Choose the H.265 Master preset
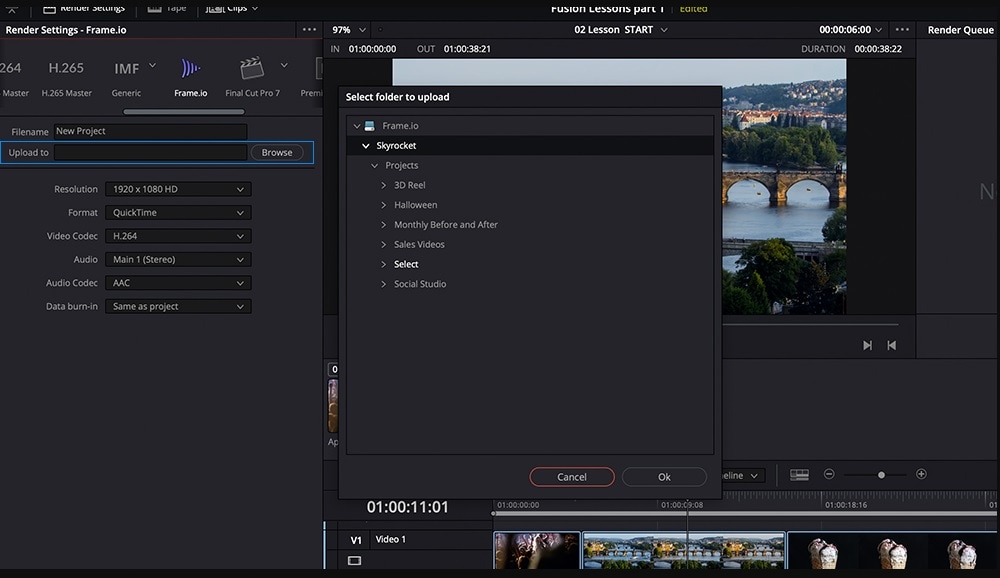1000x578 pixels. 66,68
